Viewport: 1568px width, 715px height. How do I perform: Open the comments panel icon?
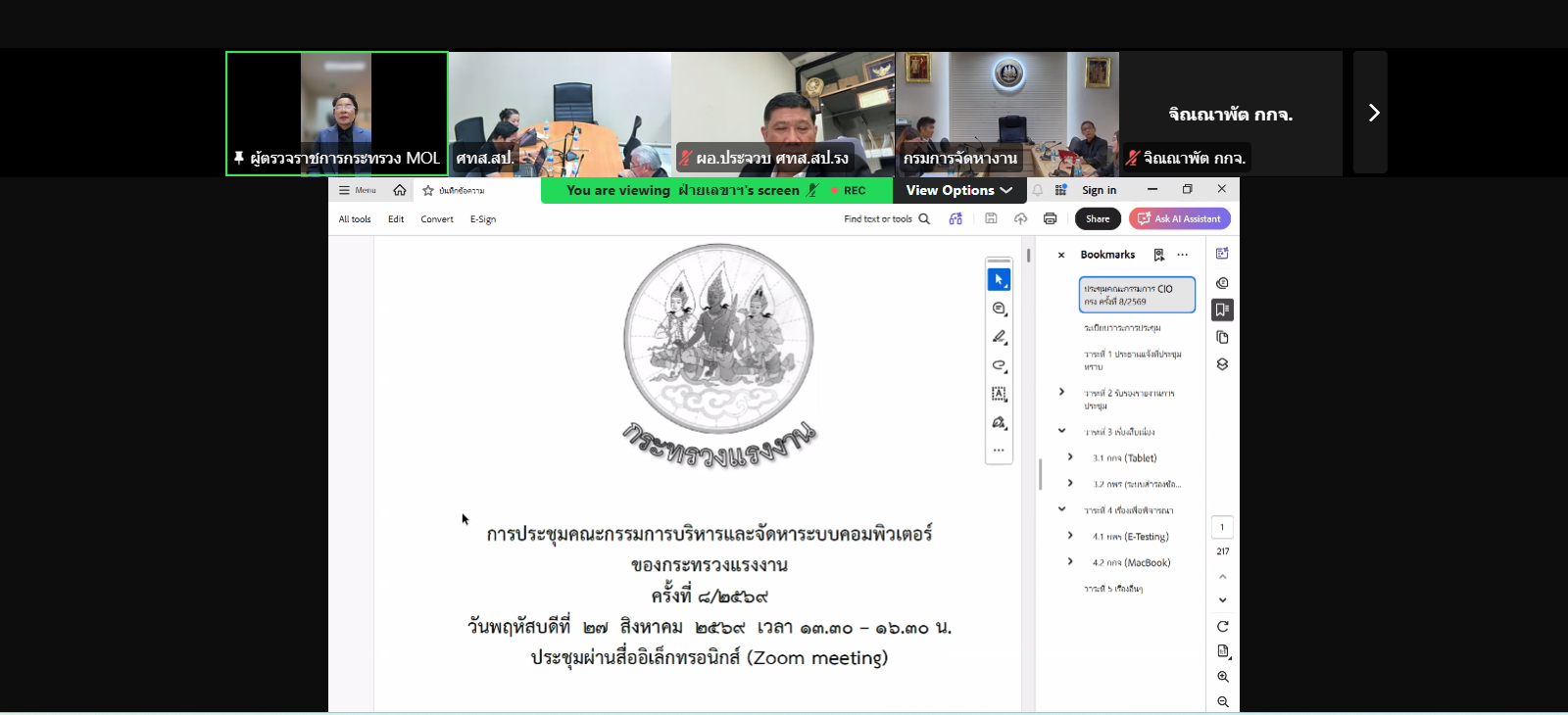pyautogui.click(x=1222, y=283)
